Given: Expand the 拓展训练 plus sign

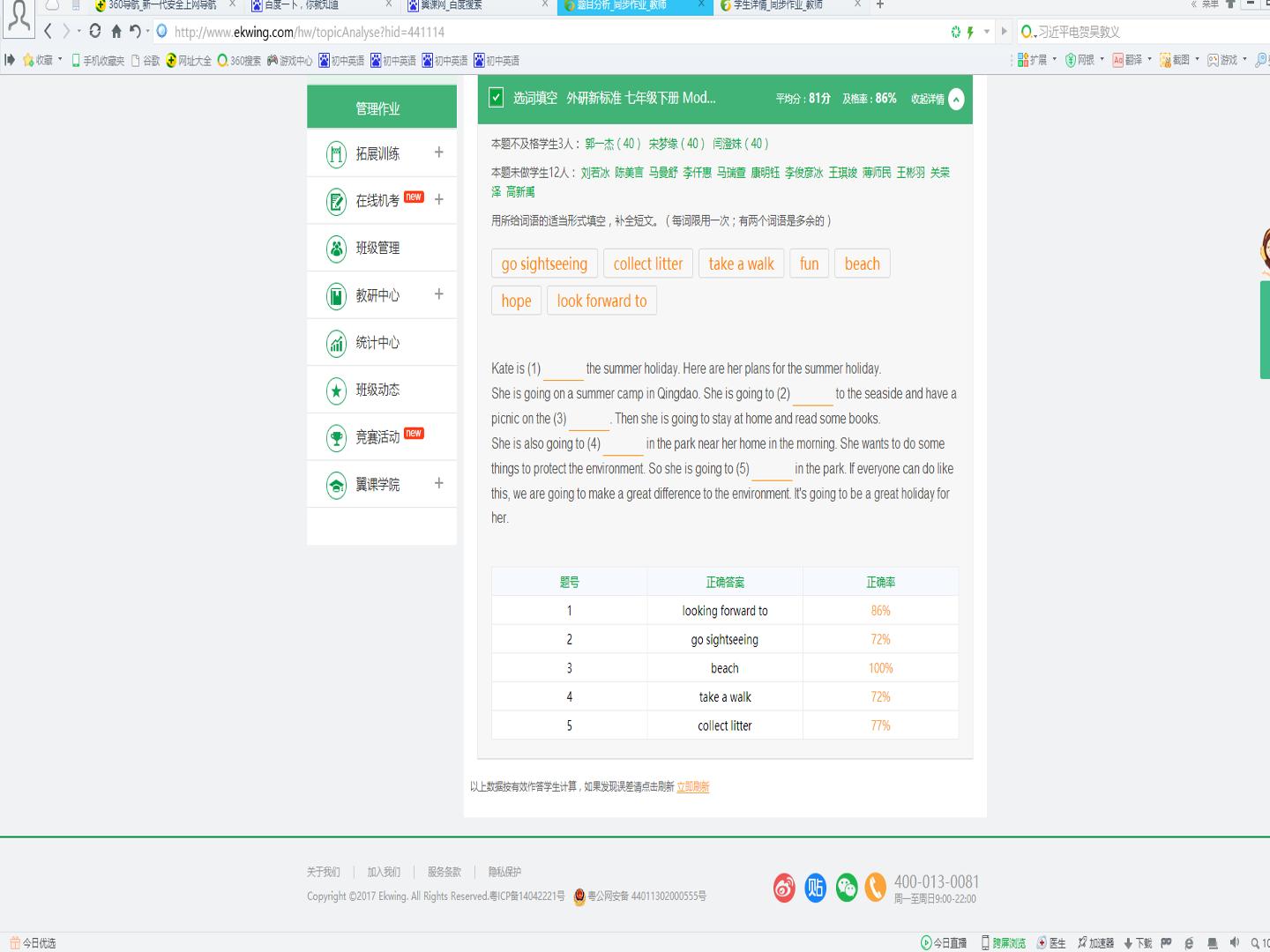Looking at the screenshot, I should (x=438, y=152).
